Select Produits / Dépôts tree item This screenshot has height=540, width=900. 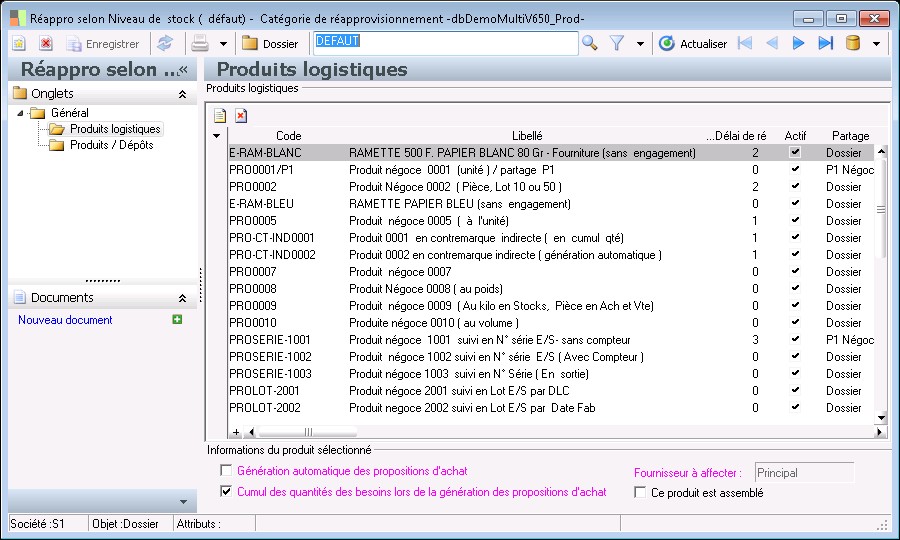(x=102, y=145)
